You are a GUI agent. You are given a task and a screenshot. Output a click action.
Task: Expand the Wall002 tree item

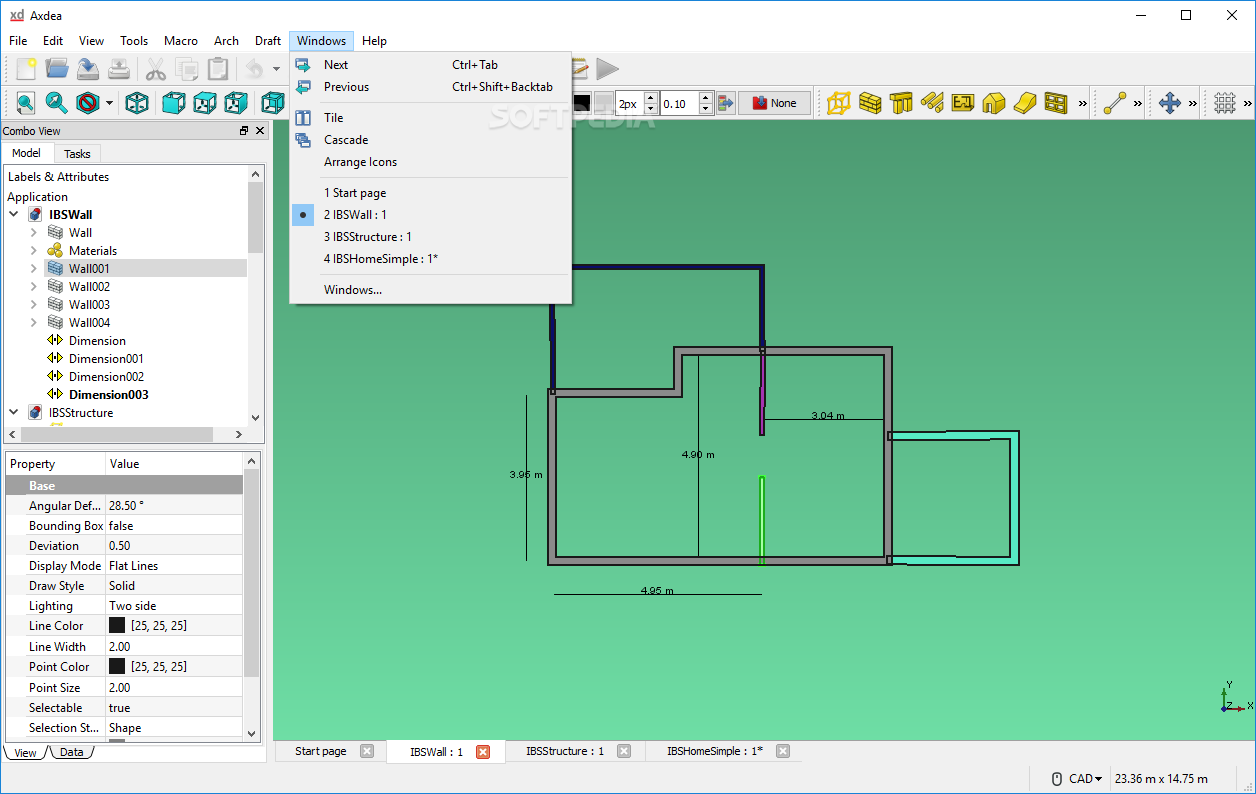pyautogui.click(x=33, y=287)
